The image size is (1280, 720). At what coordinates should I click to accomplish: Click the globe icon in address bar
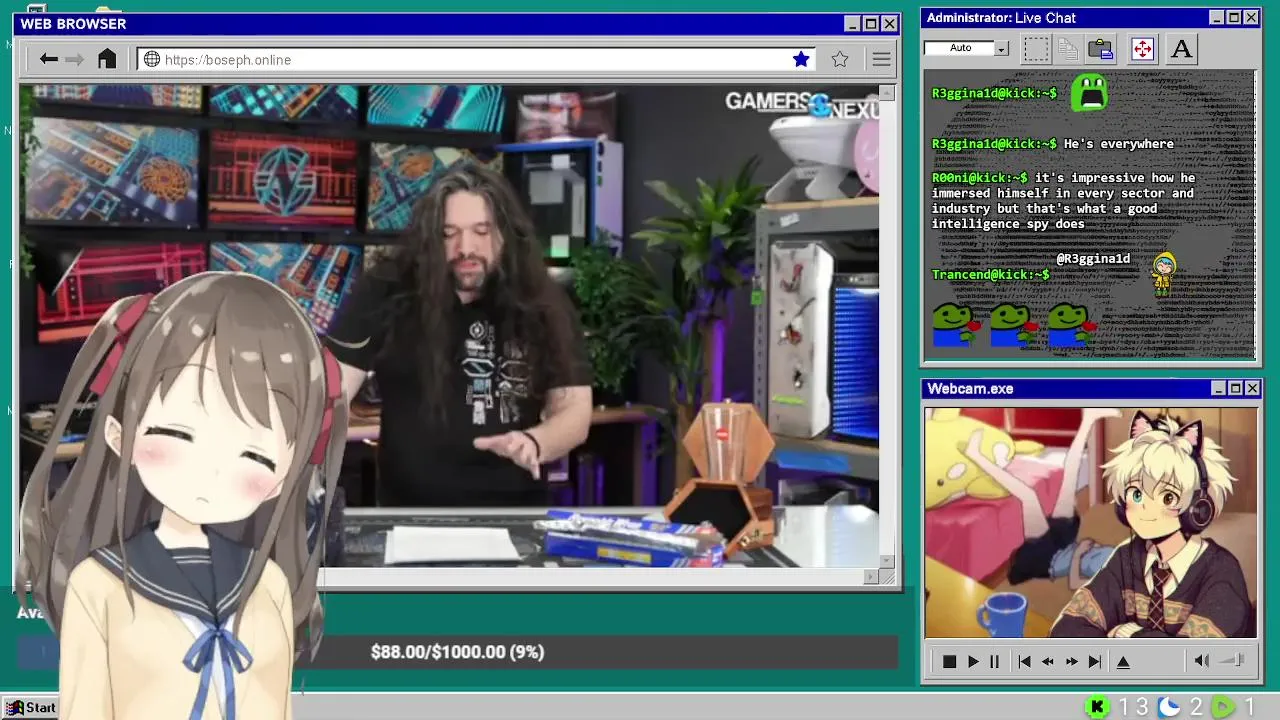pos(152,60)
